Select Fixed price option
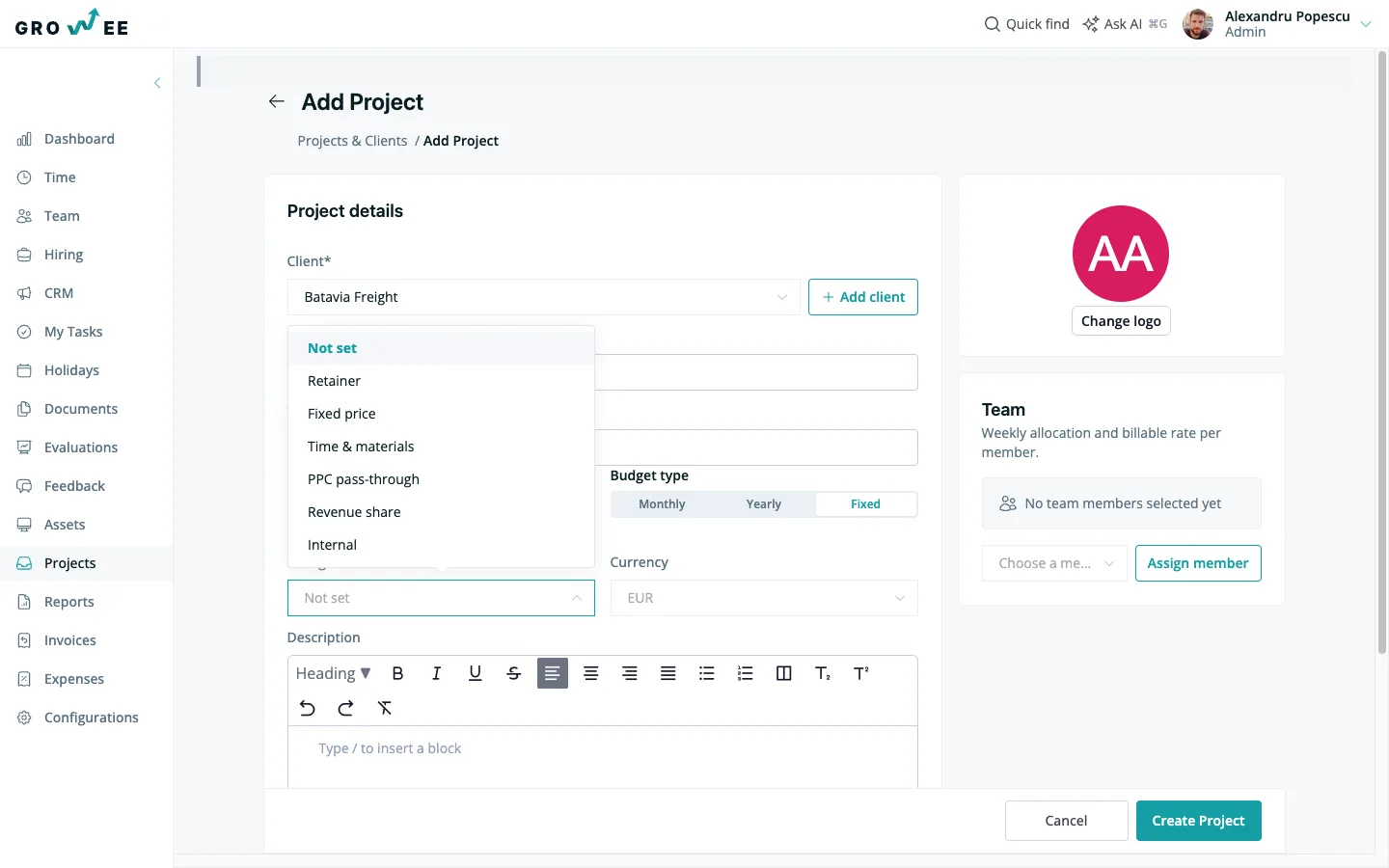The height and width of the screenshot is (868, 1389). pos(441,414)
